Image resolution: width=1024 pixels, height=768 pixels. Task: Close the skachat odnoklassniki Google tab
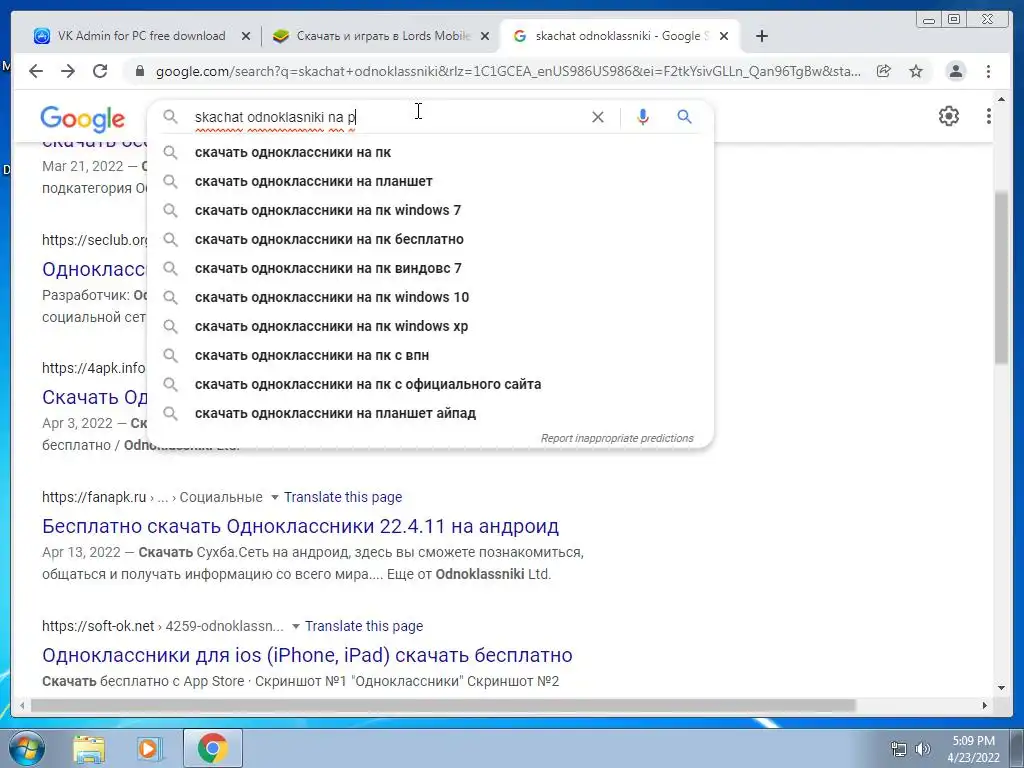(724, 37)
